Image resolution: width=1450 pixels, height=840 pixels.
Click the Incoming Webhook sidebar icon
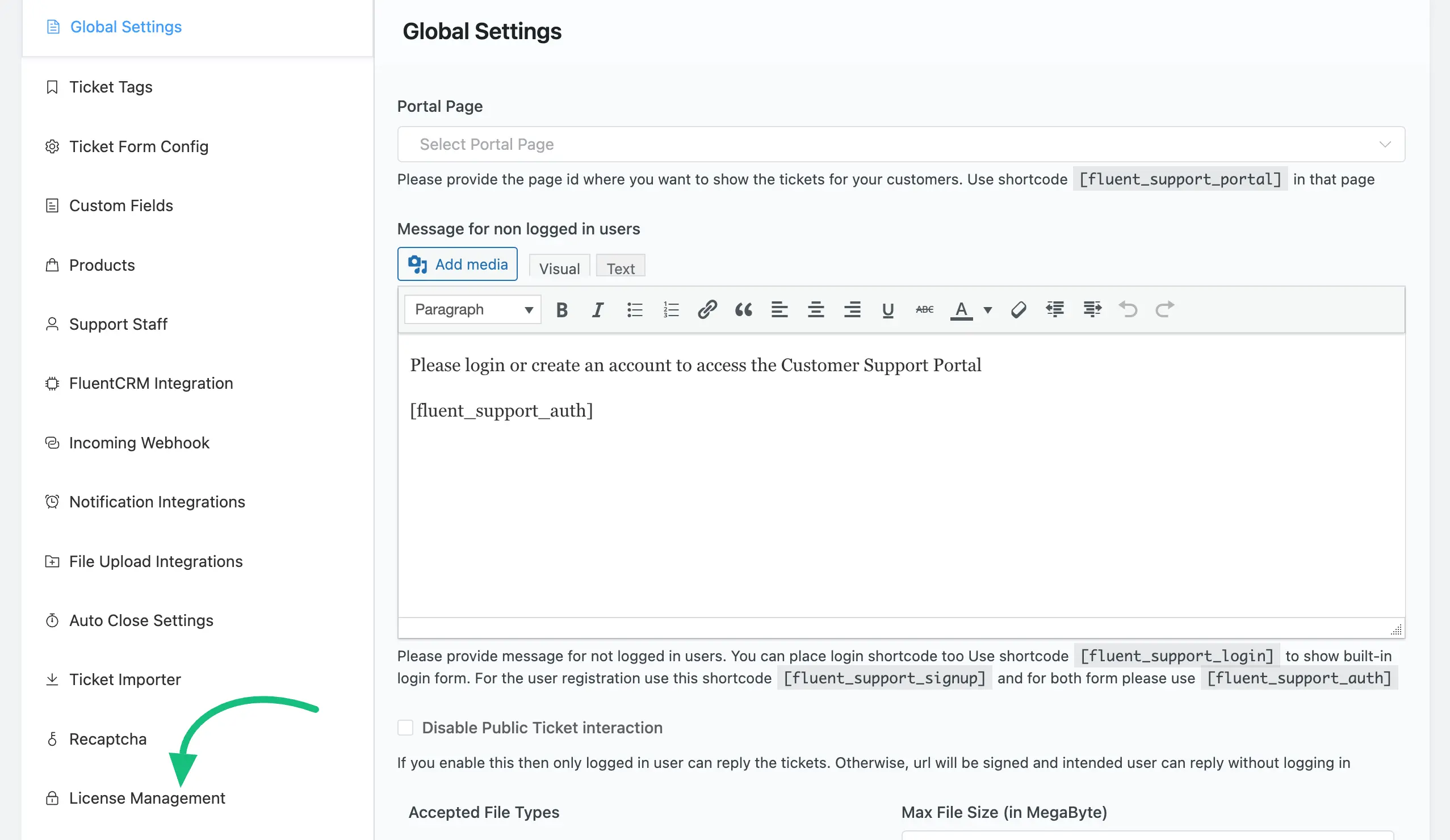tap(52, 442)
